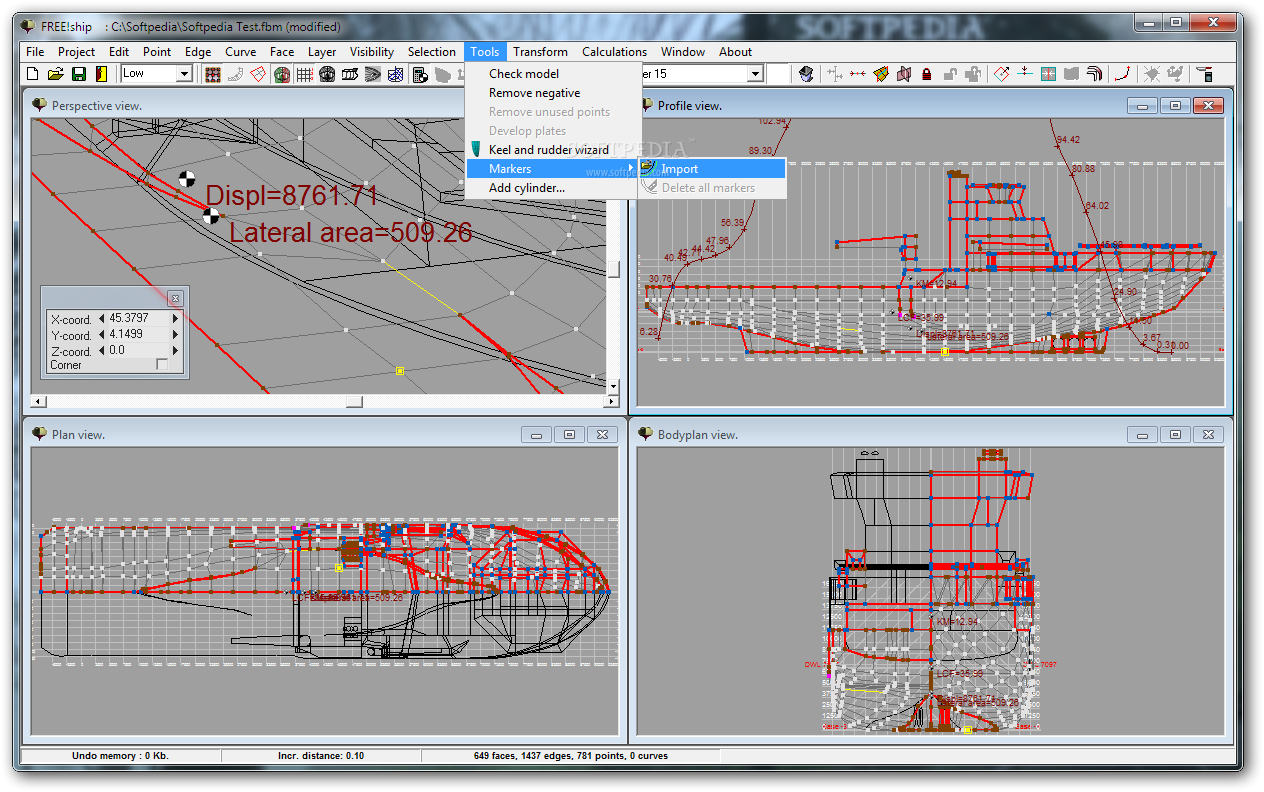Click the red curve tool icon
This screenshot has width=1264, height=792.
[x=1123, y=74]
